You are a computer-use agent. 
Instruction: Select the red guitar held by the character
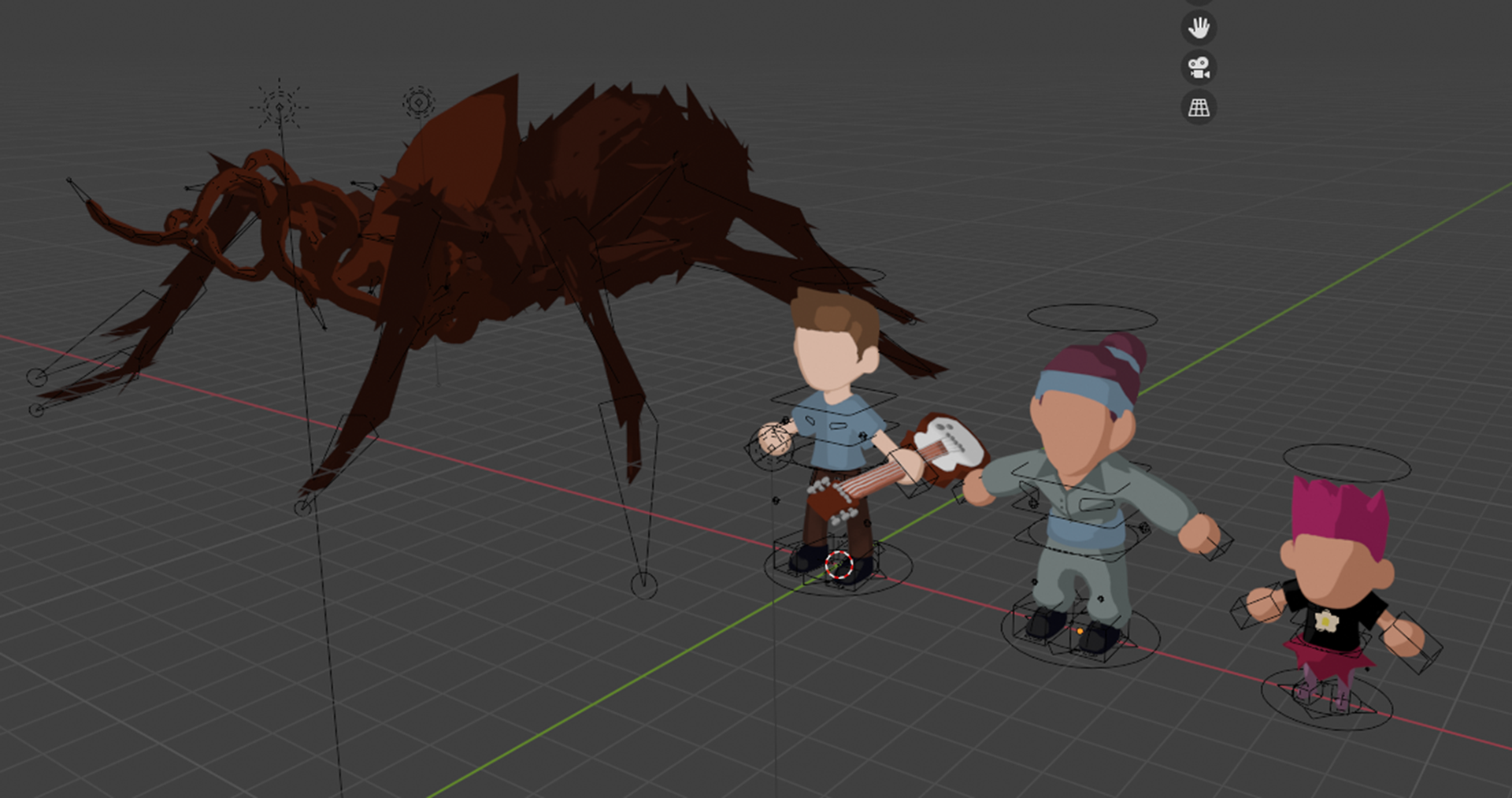[x=898, y=469]
